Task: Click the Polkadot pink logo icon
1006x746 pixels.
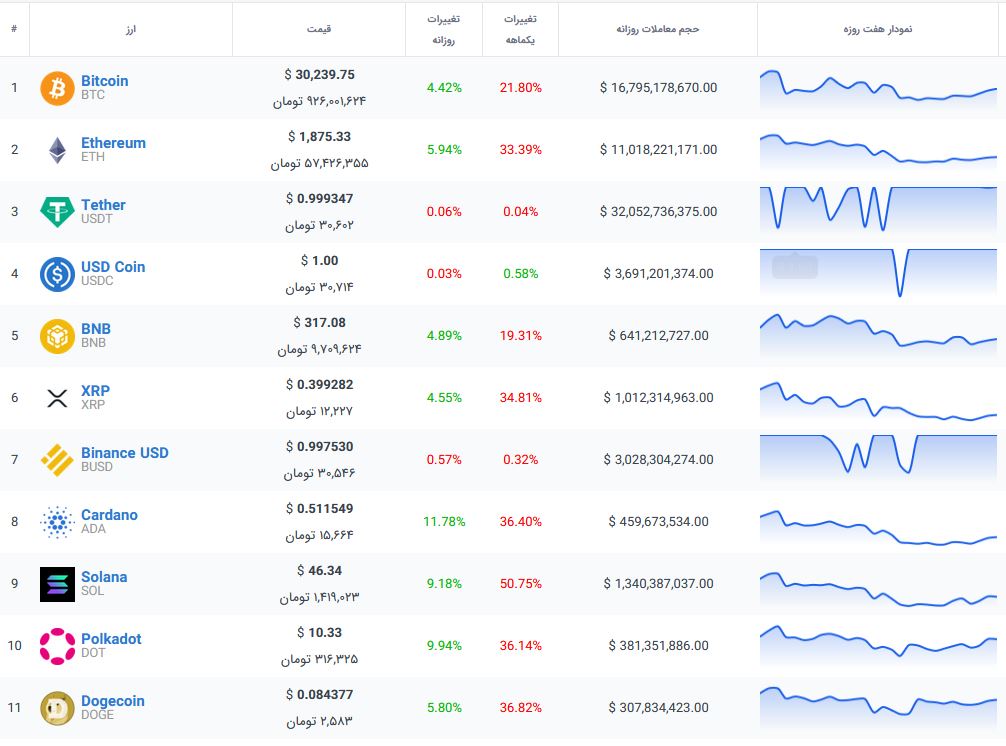Action: 57,646
